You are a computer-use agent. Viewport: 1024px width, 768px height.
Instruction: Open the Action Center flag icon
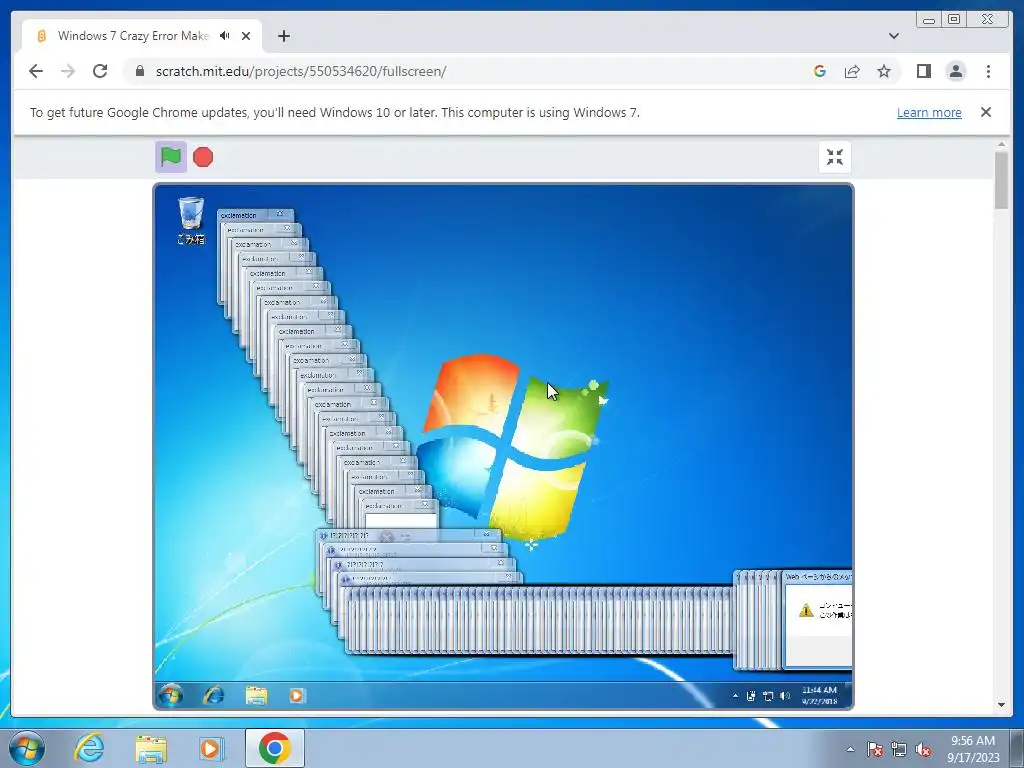point(875,749)
